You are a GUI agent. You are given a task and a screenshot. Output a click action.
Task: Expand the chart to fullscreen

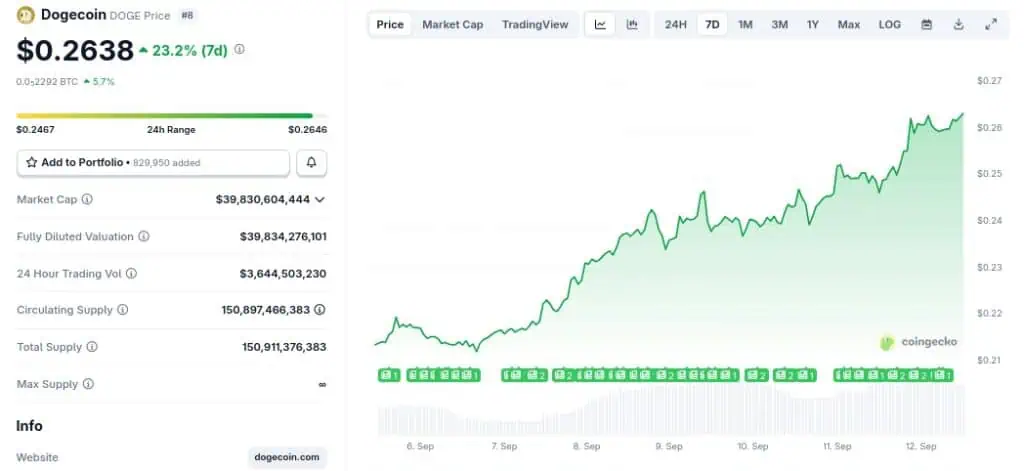(x=991, y=25)
